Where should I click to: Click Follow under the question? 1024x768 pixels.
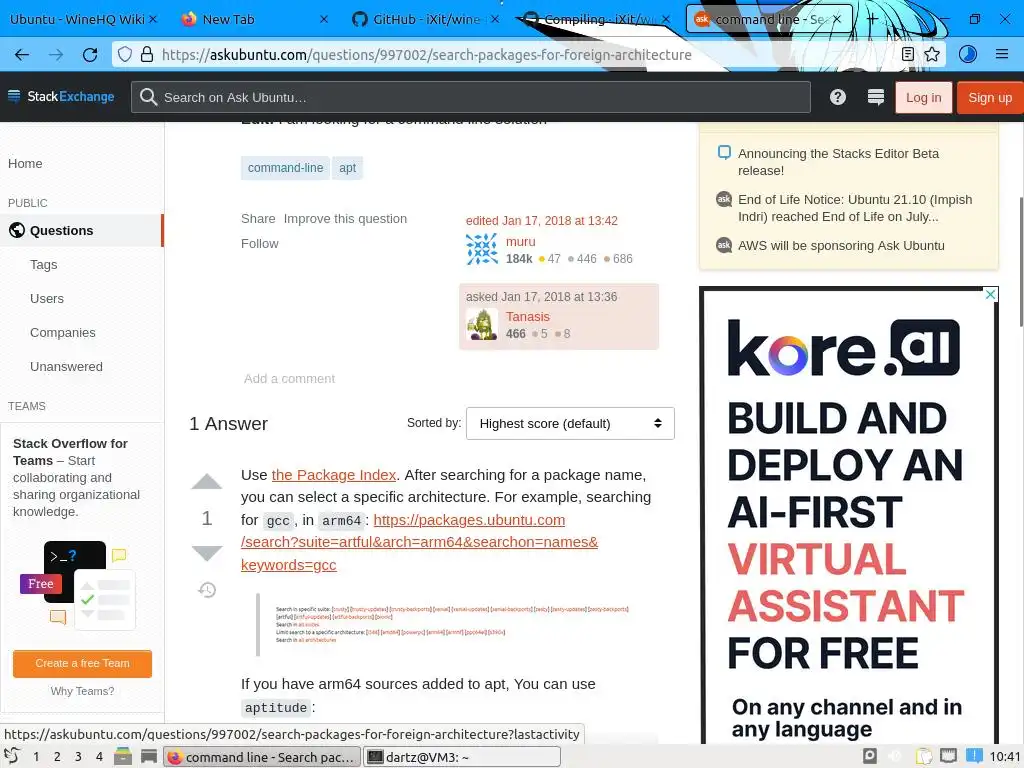click(259, 244)
